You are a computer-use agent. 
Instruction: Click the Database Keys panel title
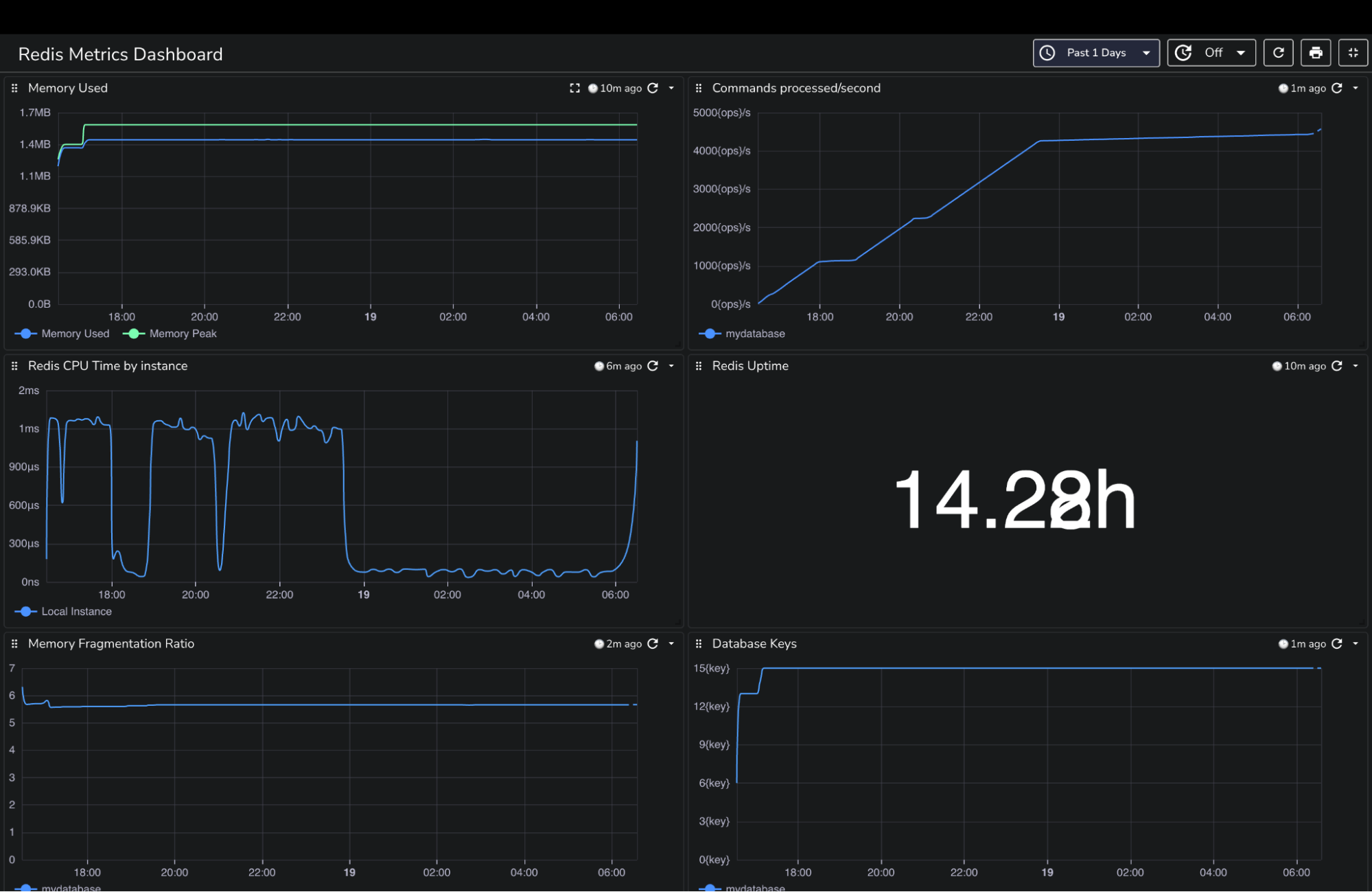(x=754, y=643)
